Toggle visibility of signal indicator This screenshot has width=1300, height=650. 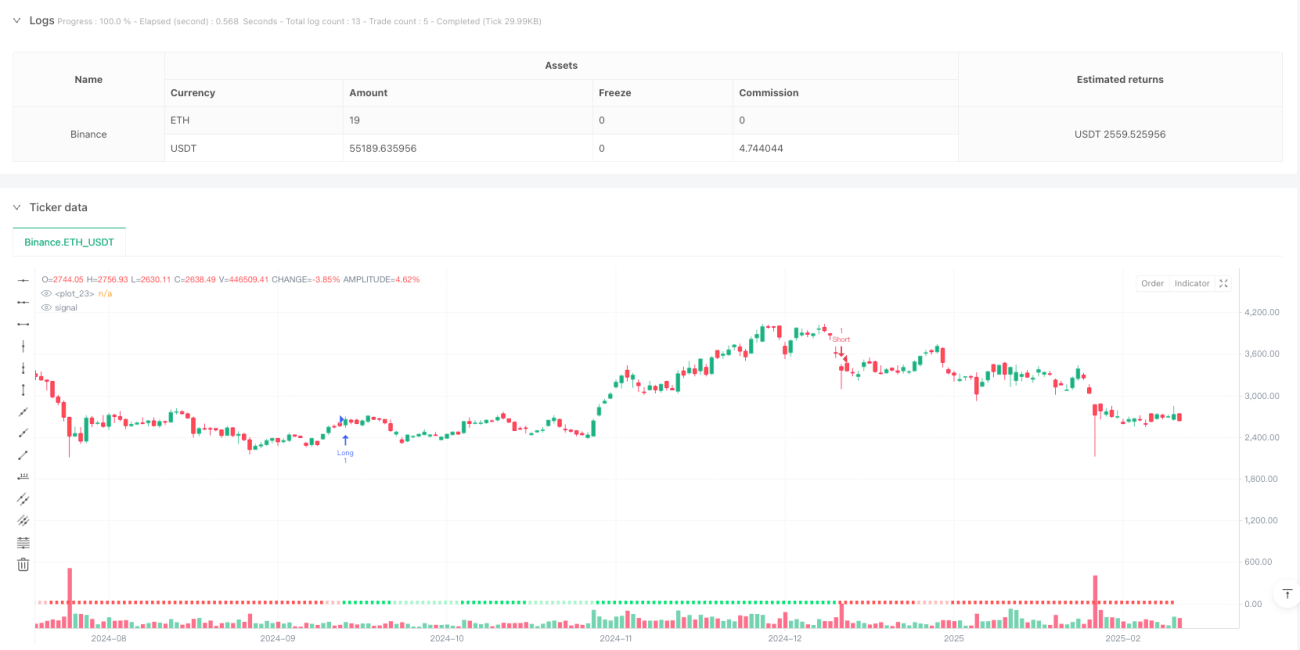(46, 307)
